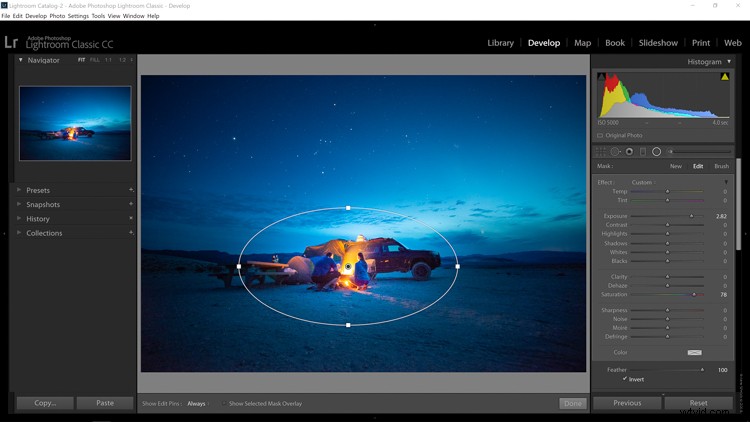Open the File menu
This screenshot has height=422, width=750.
(6, 16)
